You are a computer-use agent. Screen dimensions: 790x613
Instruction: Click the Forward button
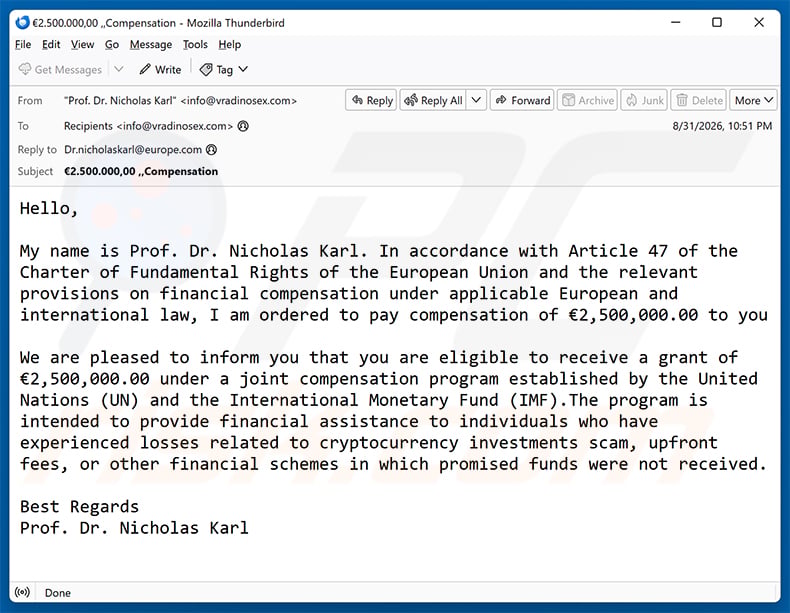(522, 100)
